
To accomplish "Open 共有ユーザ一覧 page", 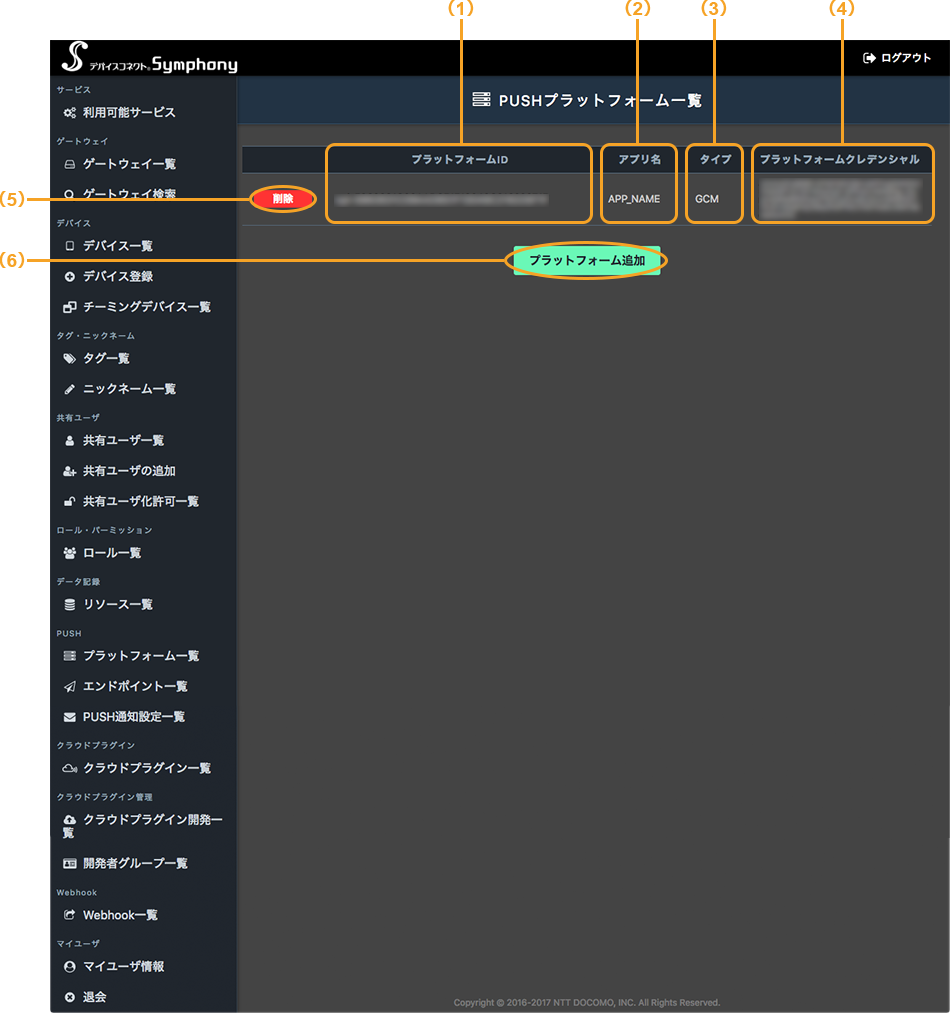I will (x=123, y=441).
